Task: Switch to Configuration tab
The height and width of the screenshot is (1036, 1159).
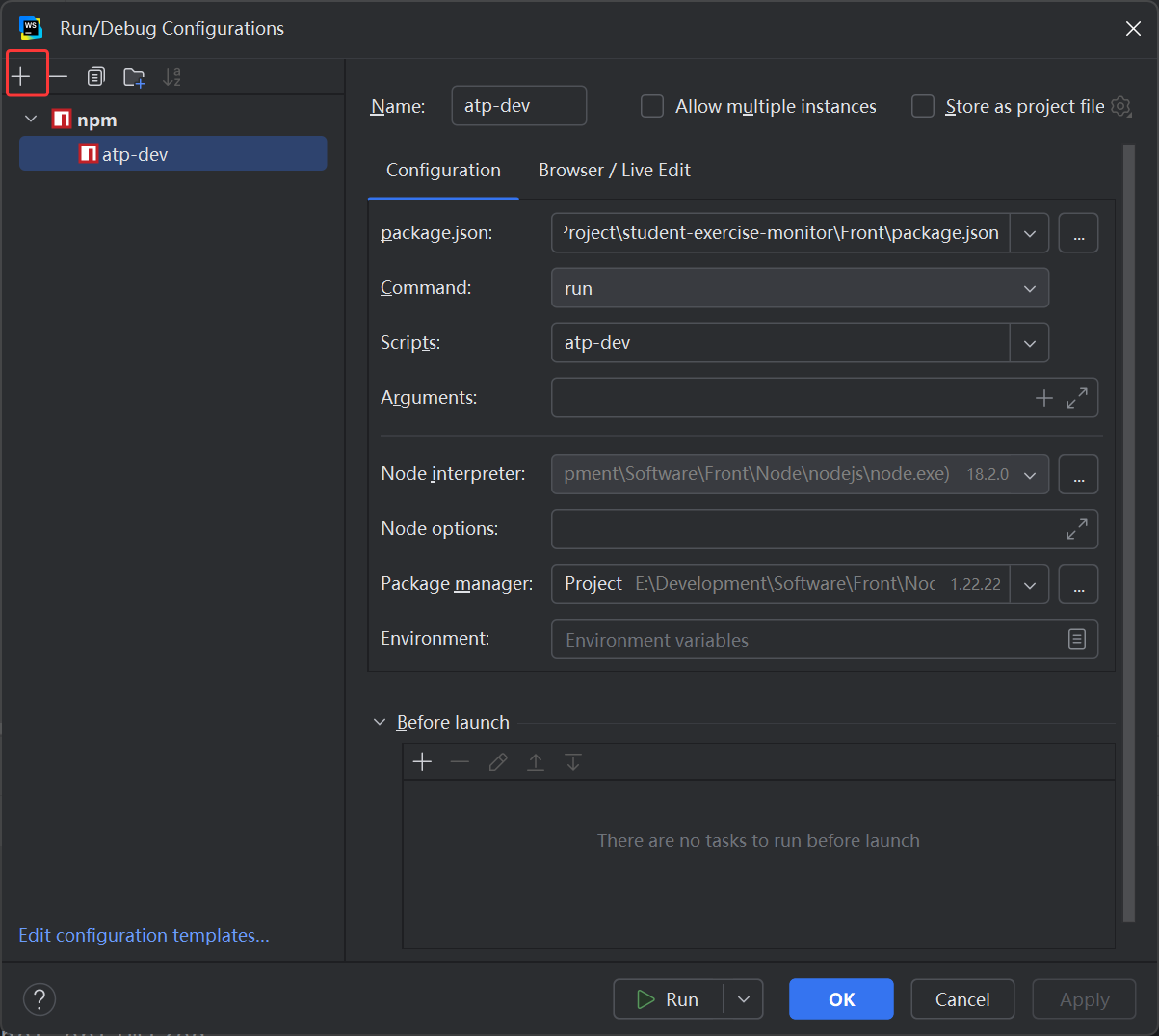Action: click(443, 170)
